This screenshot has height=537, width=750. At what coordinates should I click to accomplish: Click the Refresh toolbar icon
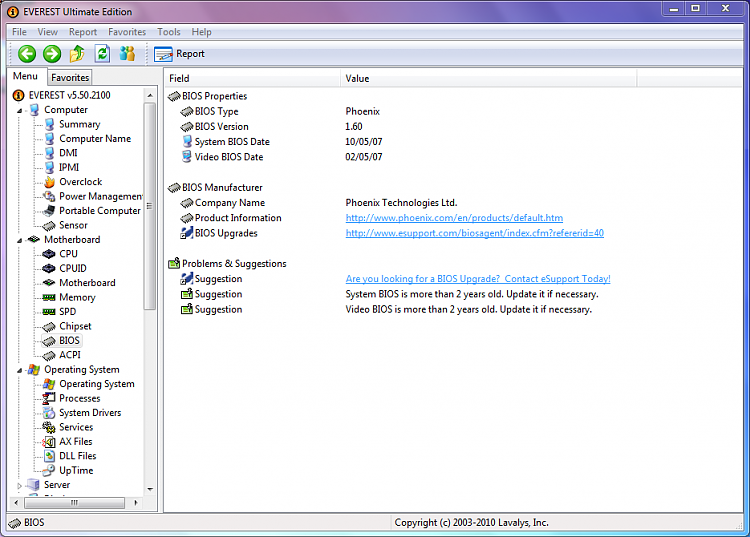pyautogui.click(x=102, y=54)
